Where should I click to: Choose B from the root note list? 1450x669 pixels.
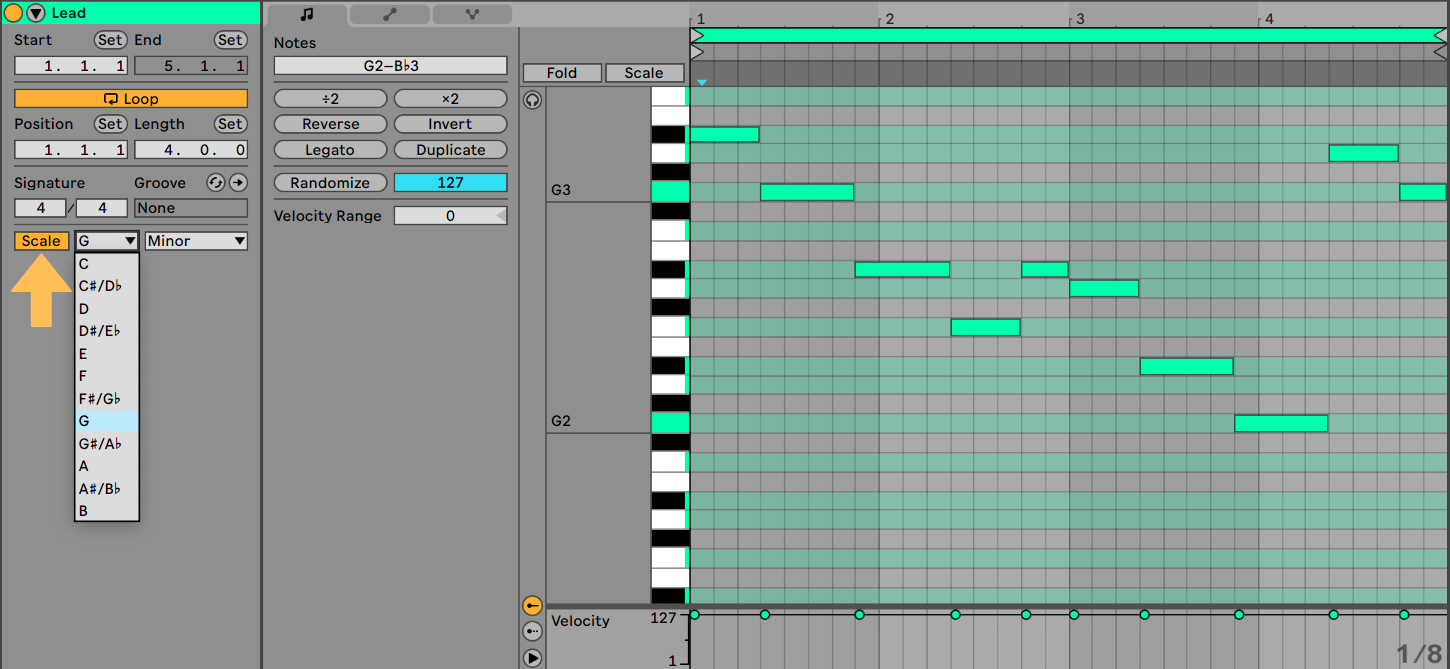click(107, 511)
